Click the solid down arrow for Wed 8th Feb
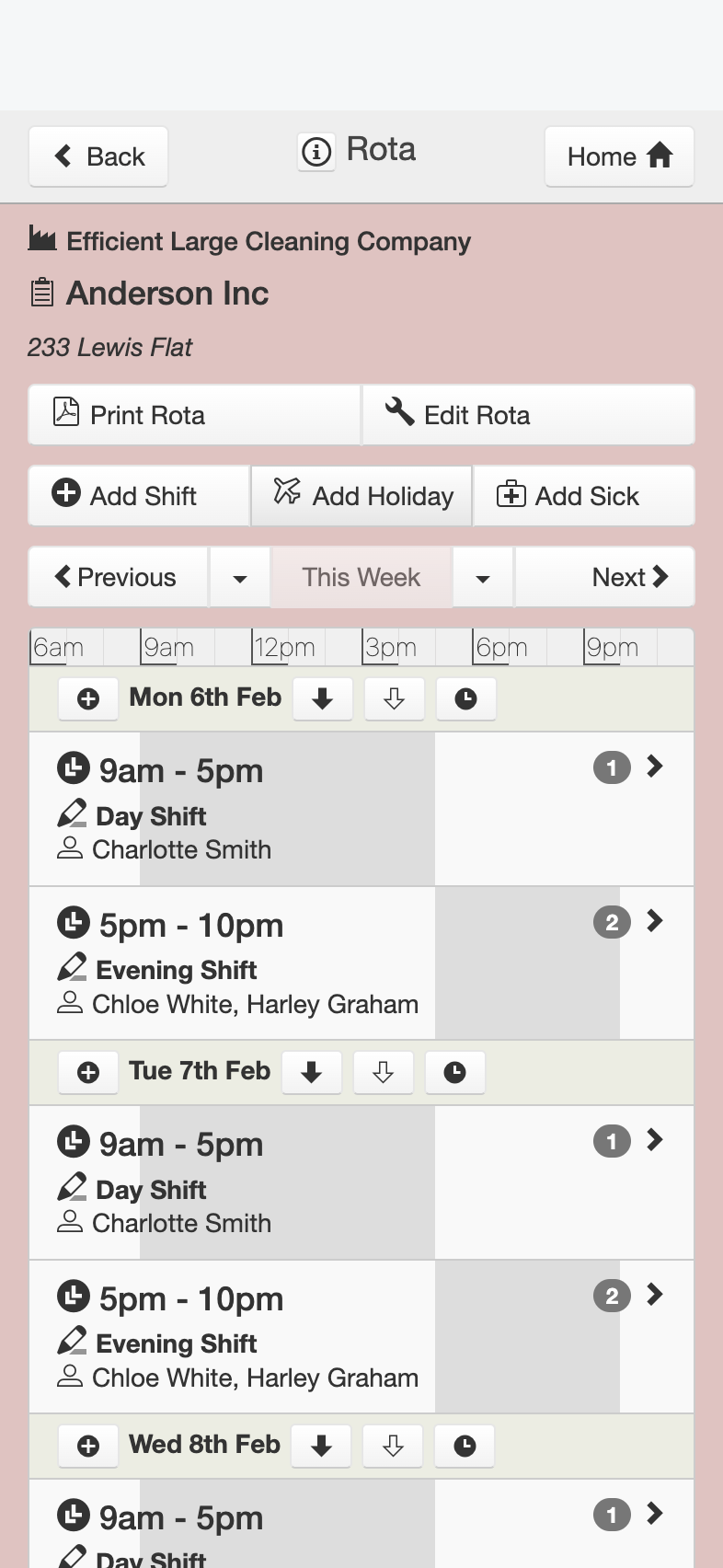 click(321, 1447)
